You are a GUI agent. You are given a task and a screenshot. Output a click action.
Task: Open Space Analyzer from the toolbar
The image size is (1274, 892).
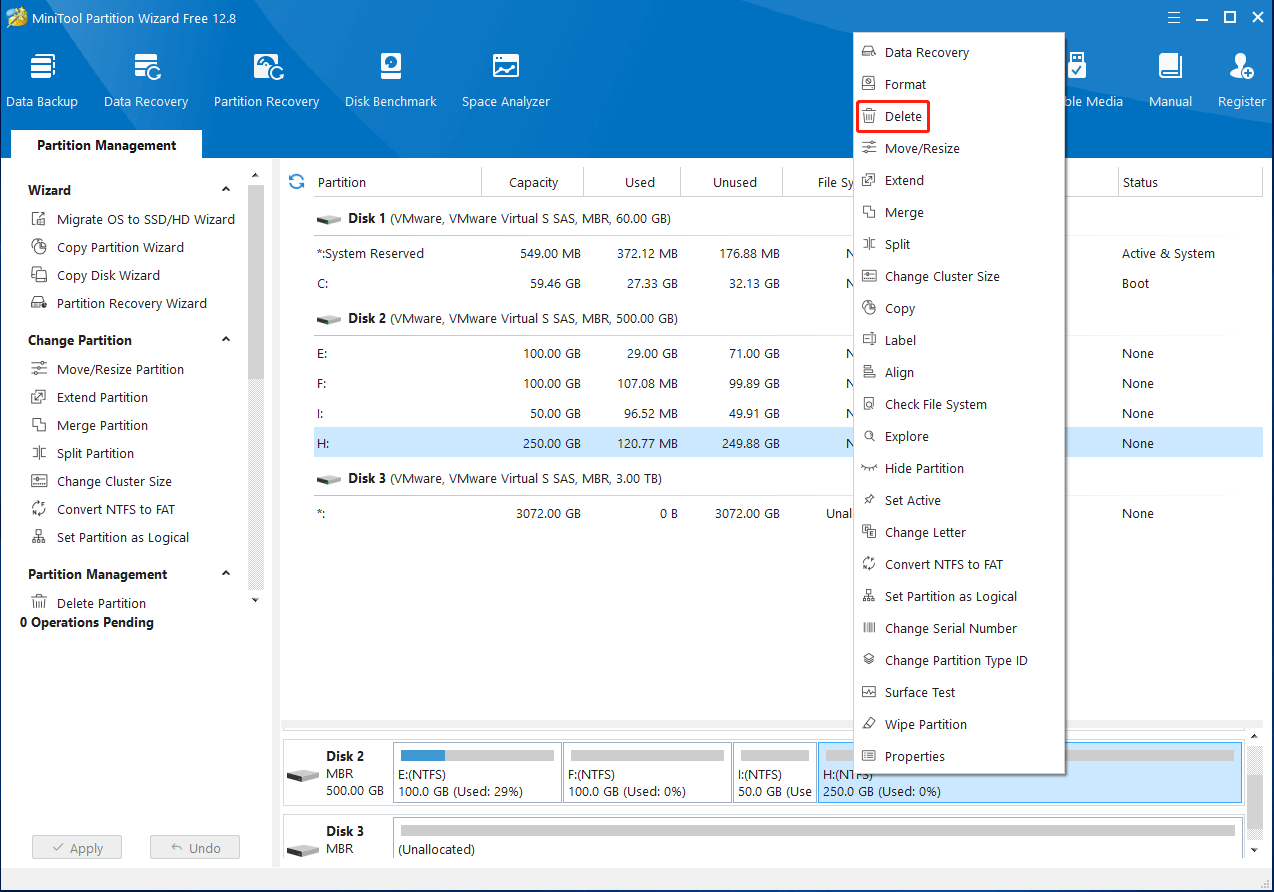[505, 80]
